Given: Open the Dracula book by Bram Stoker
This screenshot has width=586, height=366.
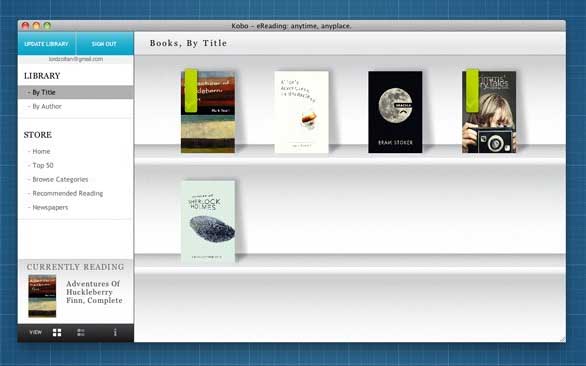Looking at the screenshot, I should 395,112.
